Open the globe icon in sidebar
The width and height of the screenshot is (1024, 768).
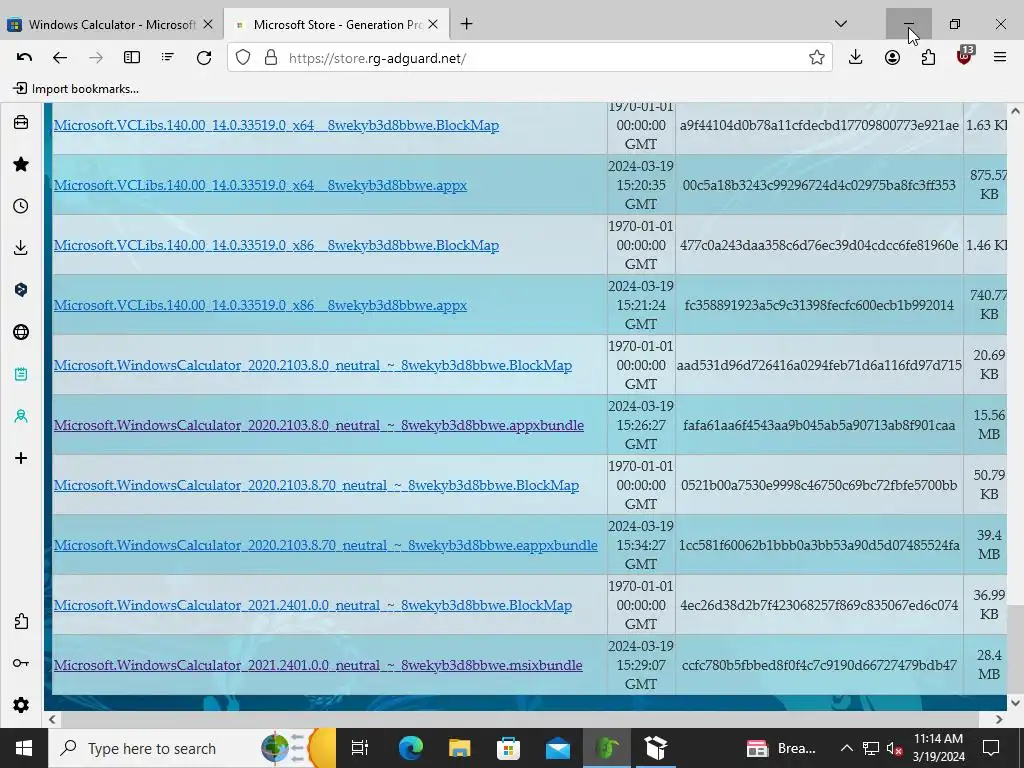(21, 332)
